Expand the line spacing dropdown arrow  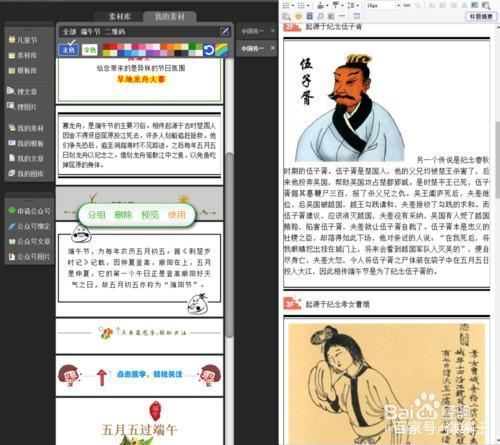pos(357,6)
